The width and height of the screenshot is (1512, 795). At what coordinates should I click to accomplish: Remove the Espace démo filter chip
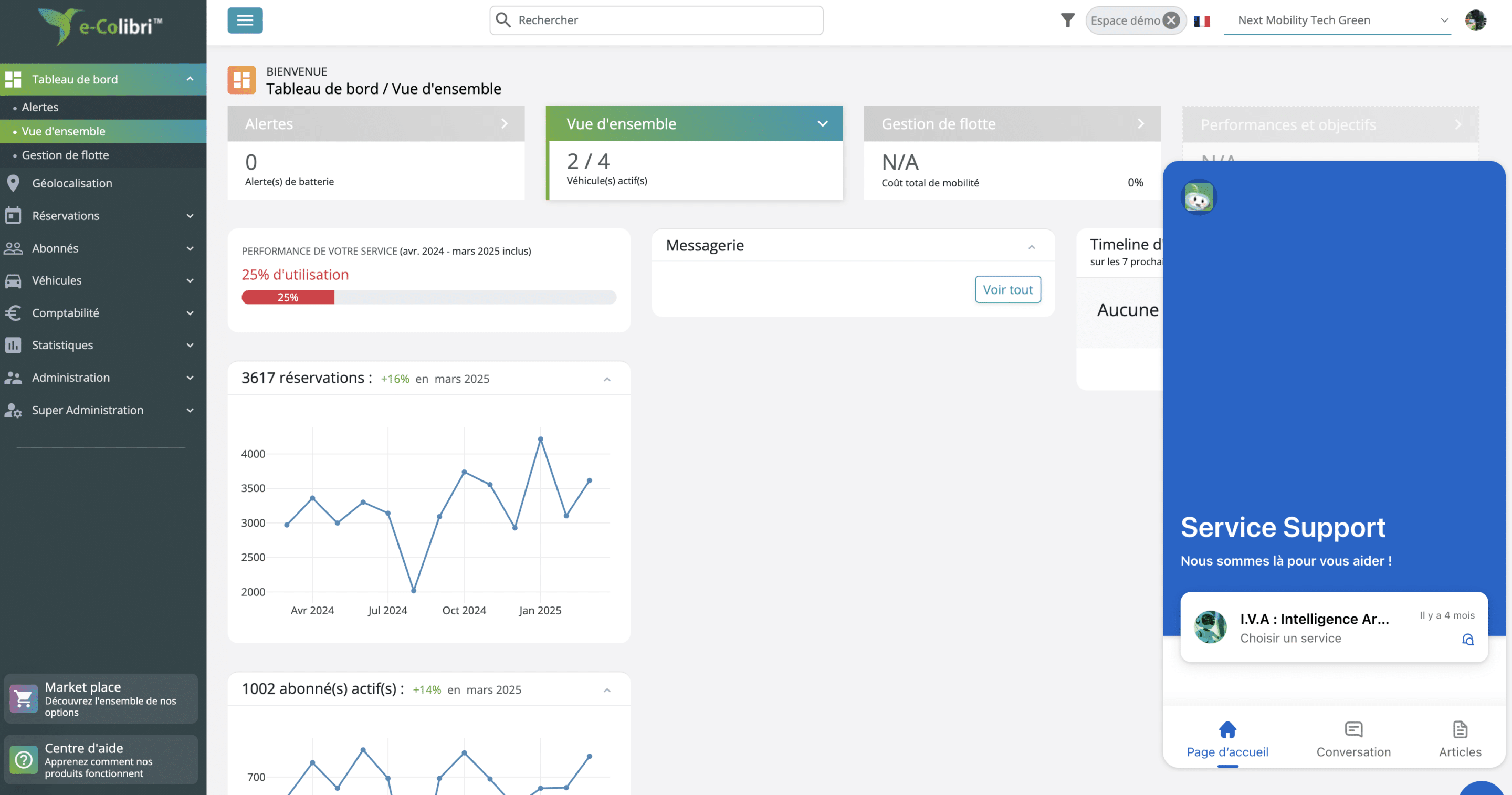tap(1171, 20)
